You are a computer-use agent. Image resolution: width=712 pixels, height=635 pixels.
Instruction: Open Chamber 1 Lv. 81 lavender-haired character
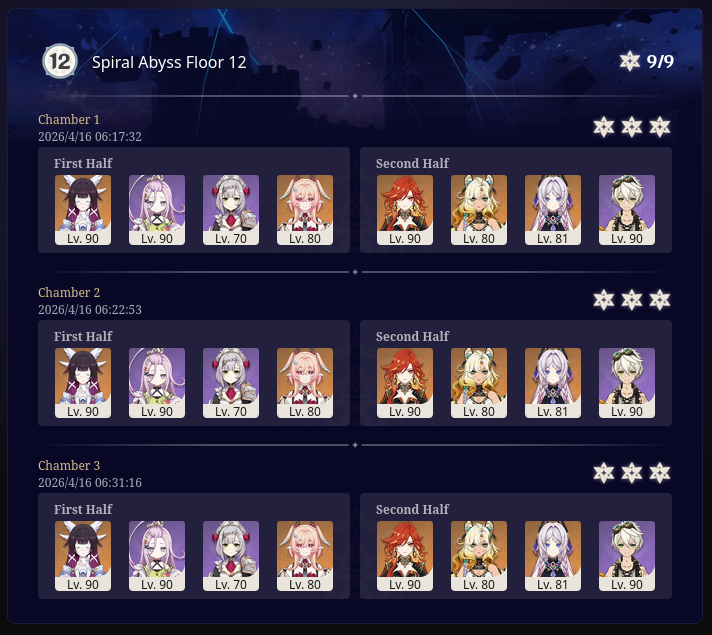553,210
